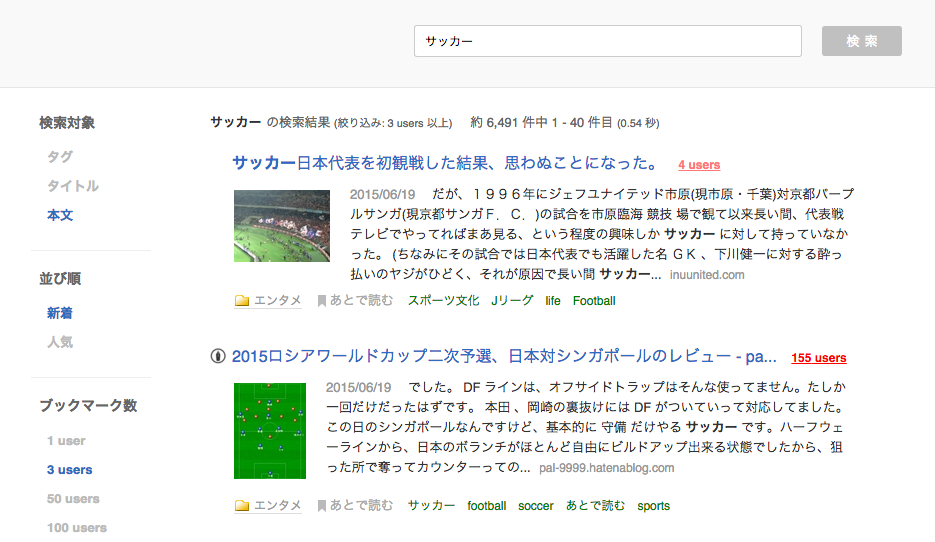
Task: Open the 4 users bookmark count link
Action: 699,165
